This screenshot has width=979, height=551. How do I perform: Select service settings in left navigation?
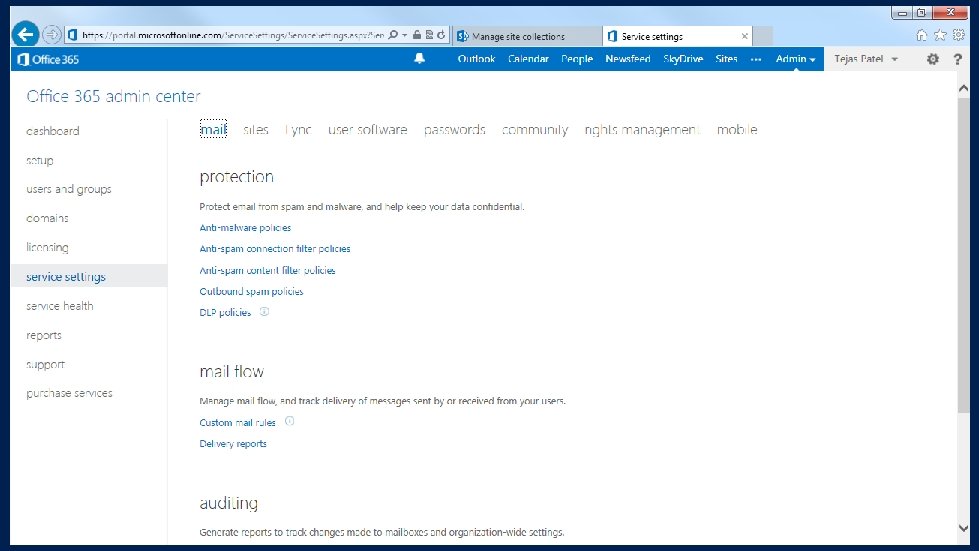point(89,276)
